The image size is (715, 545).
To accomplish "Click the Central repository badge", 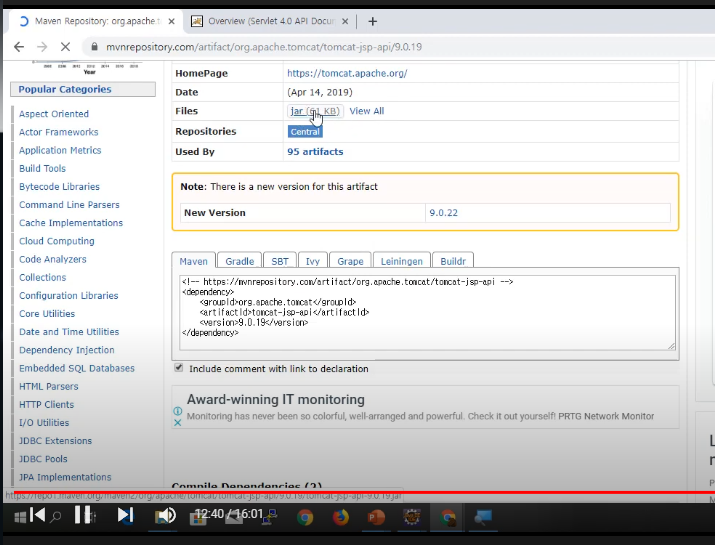I will (x=305, y=131).
